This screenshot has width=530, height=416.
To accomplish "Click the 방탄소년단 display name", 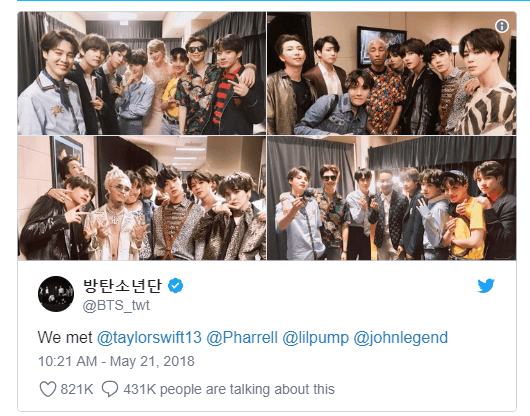I will [x=122, y=286].
